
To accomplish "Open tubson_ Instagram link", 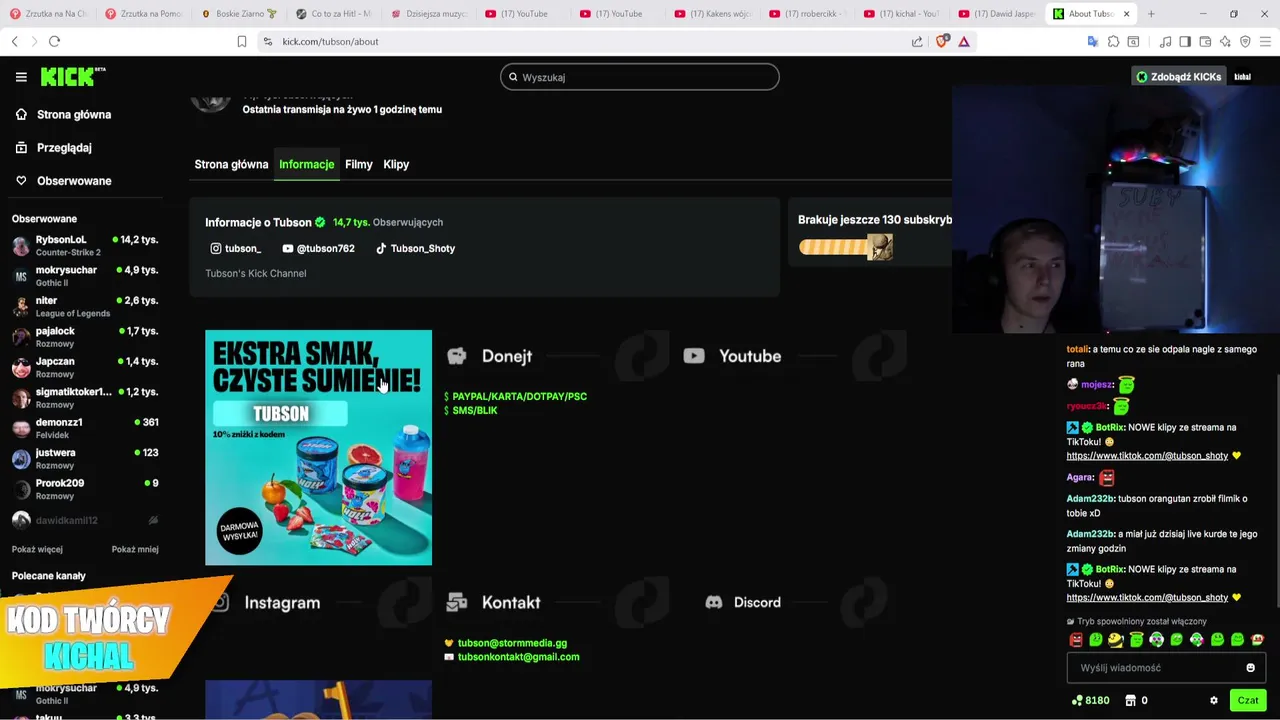I will click(236, 249).
